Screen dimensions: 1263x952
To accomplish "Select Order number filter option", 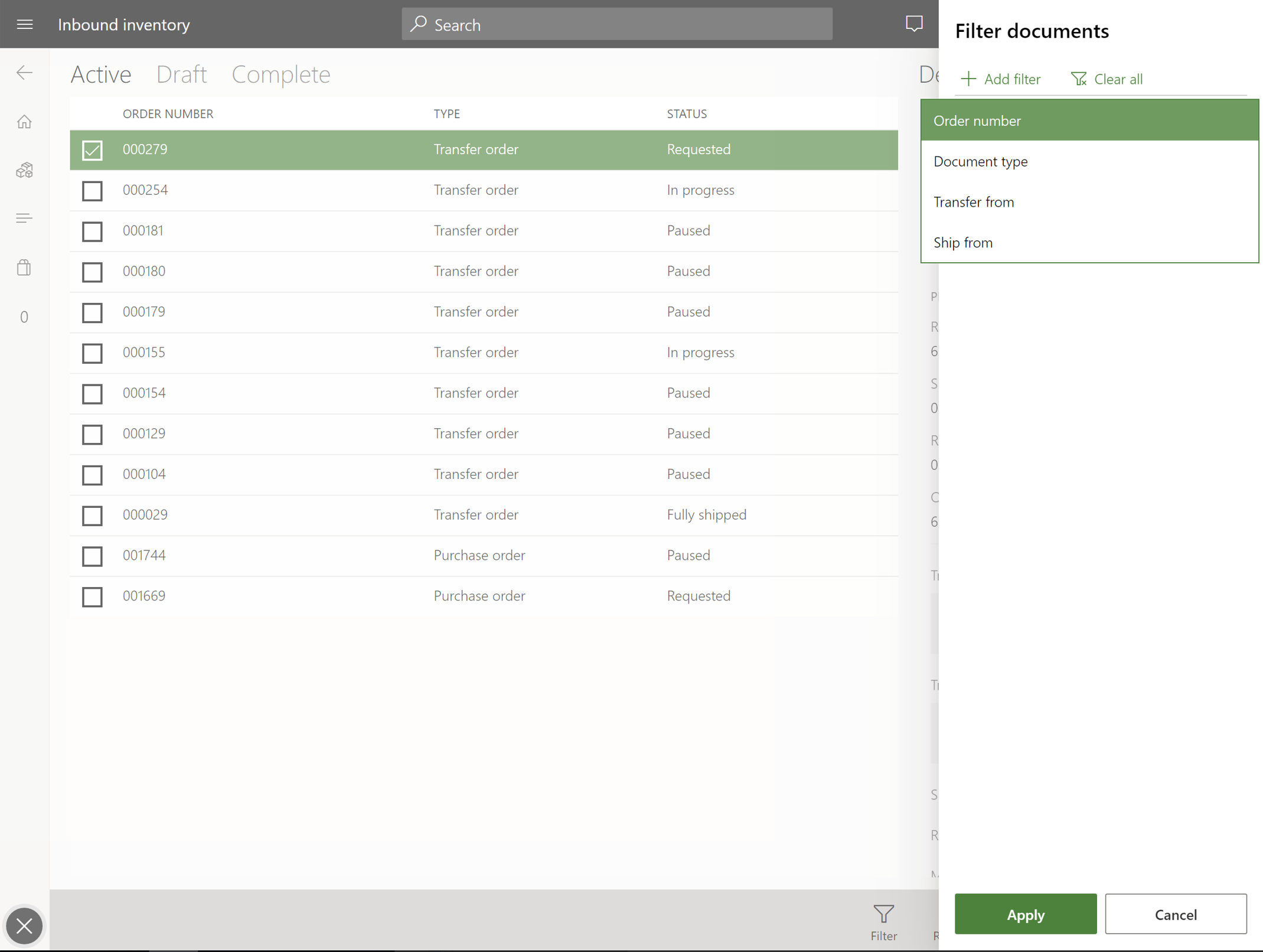I will [1090, 120].
